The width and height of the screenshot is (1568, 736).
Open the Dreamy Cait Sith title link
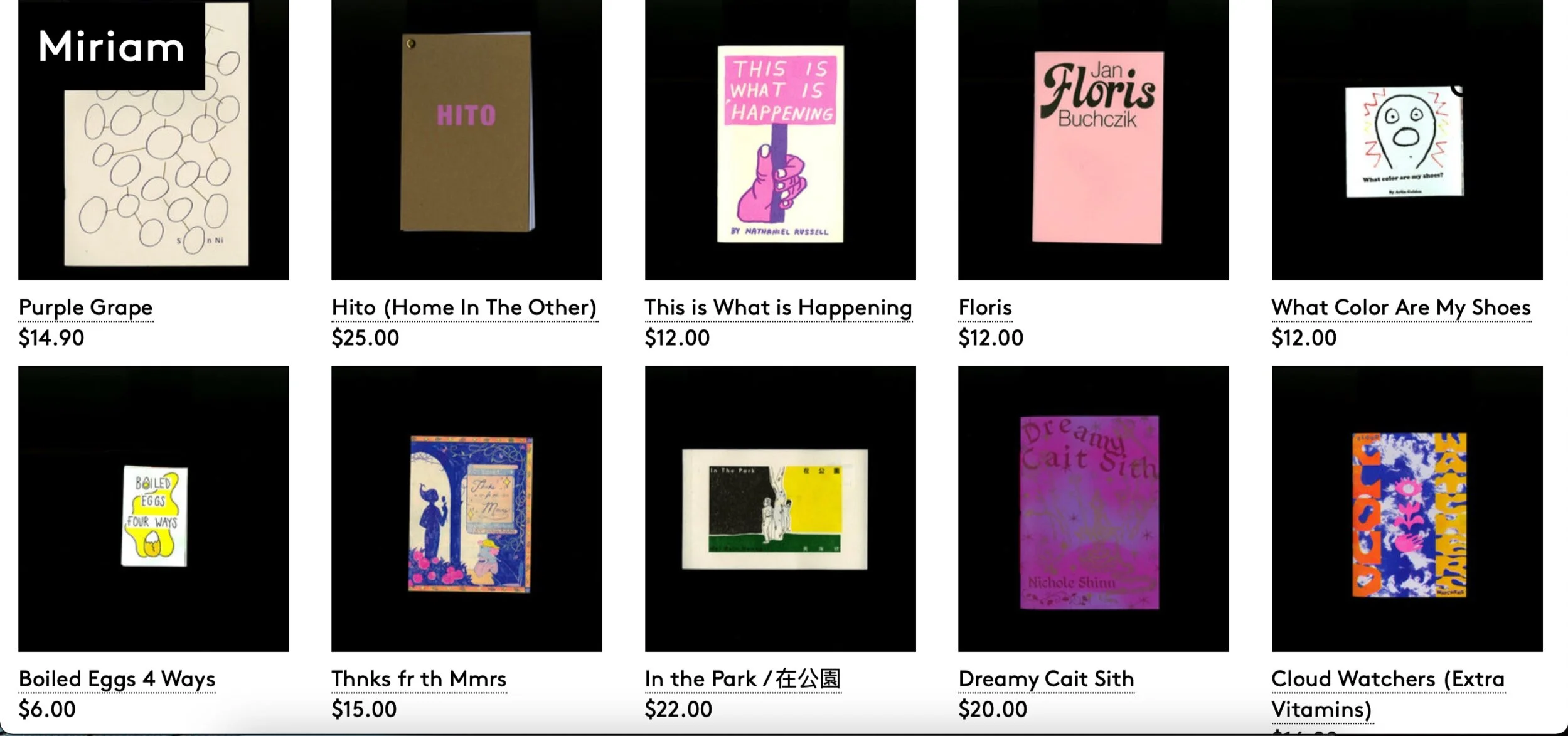[1046, 679]
